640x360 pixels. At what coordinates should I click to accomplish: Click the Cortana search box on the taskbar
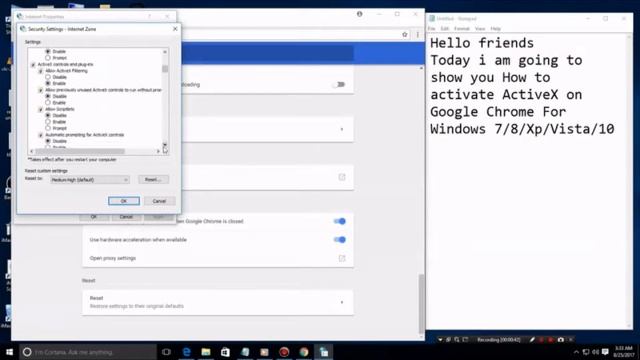pos(88,352)
